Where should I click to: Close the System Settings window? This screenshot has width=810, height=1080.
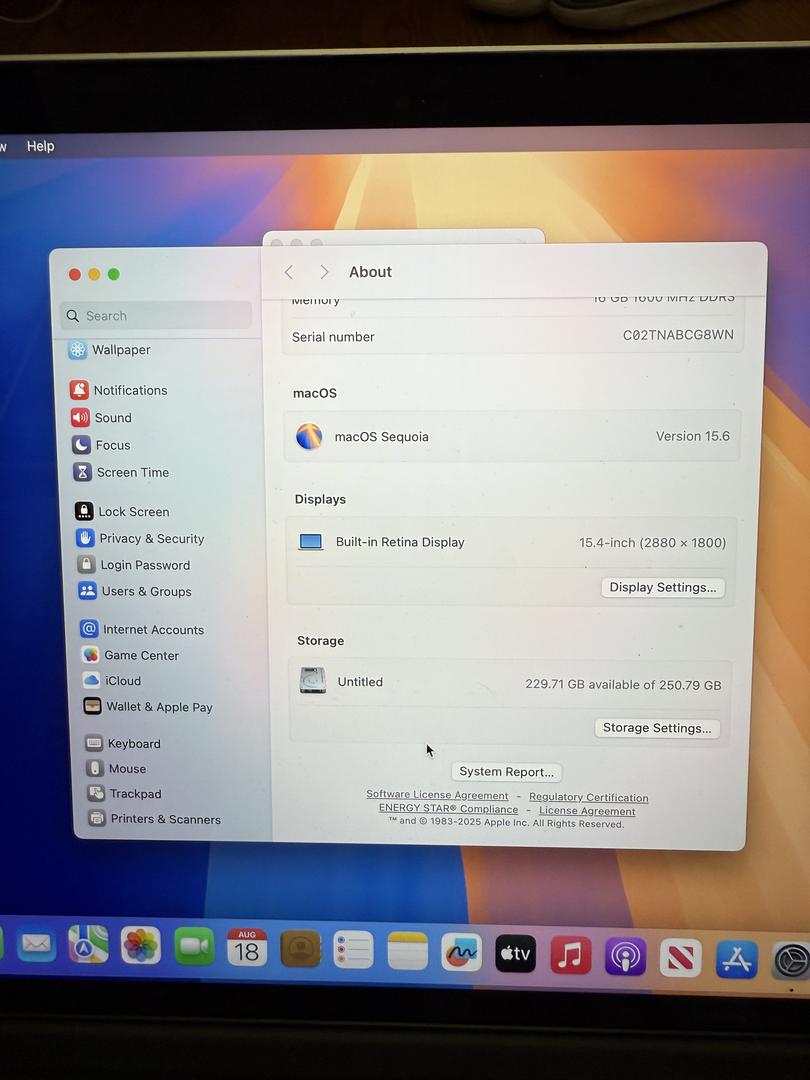(x=75, y=274)
